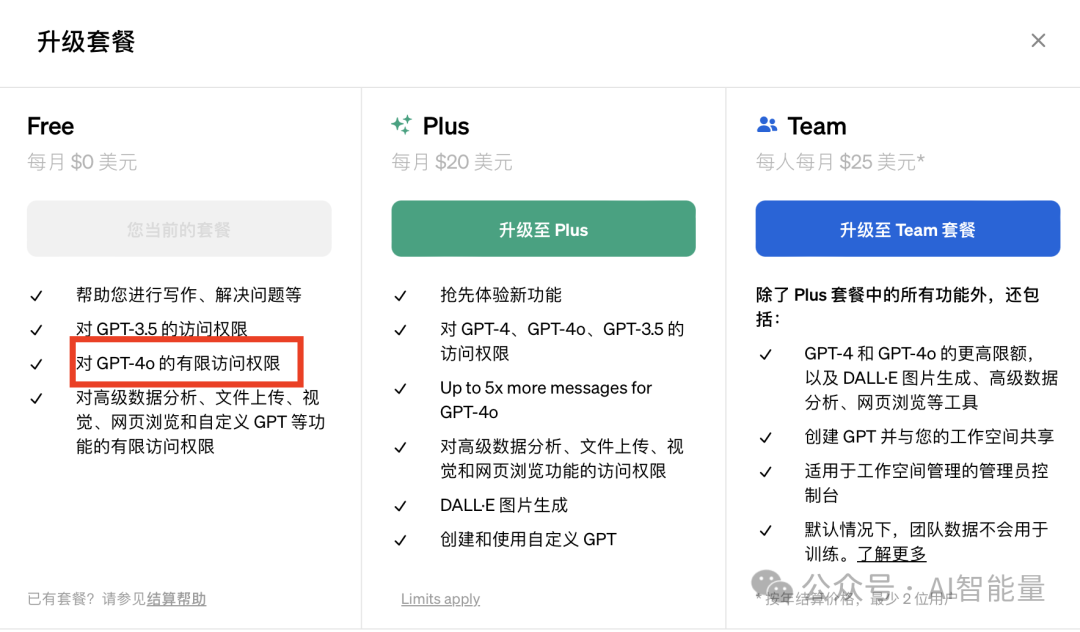Open the 结算帮助 link
Image resolution: width=1080 pixels, height=632 pixels.
click(176, 599)
